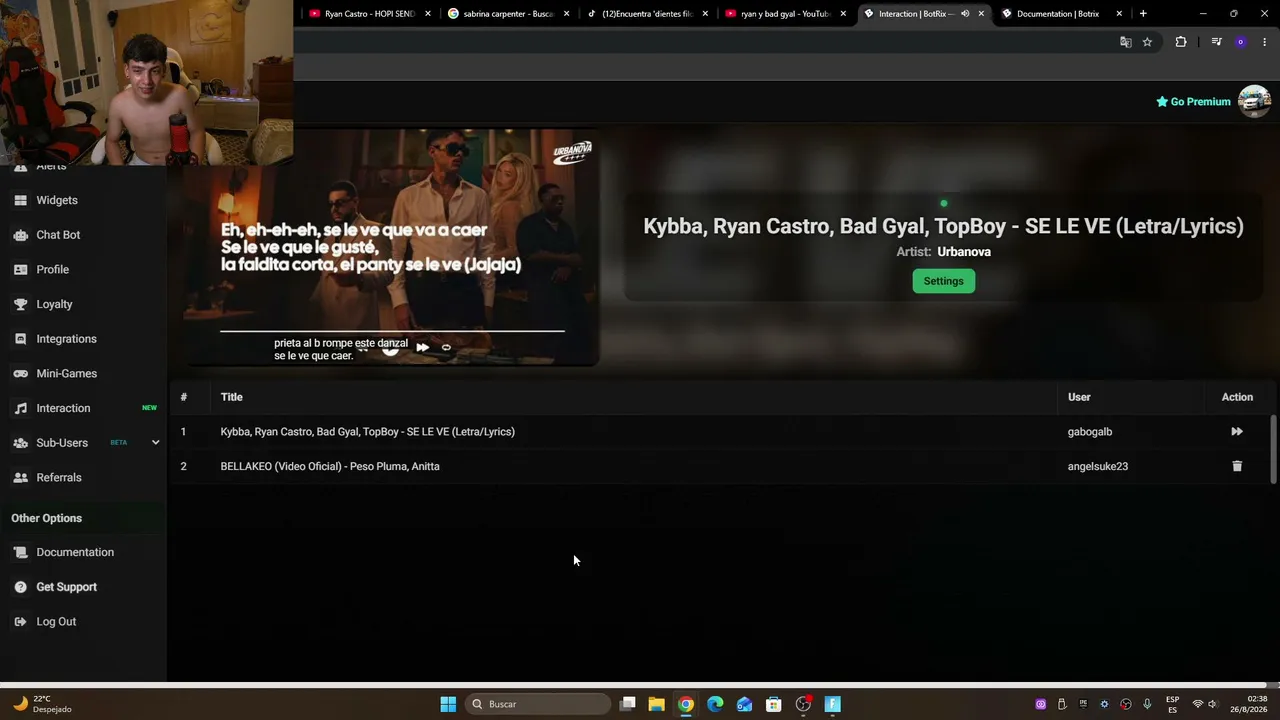The width and height of the screenshot is (1280, 720).
Task: Click the Get Support question icon
Action: pos(20,587)
